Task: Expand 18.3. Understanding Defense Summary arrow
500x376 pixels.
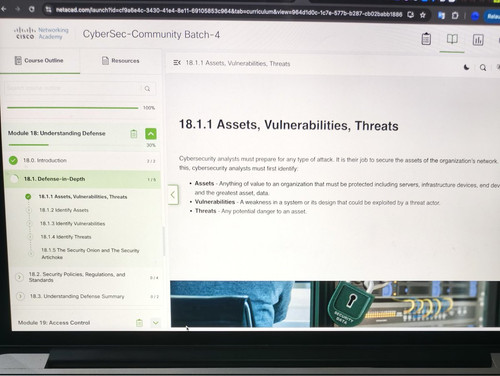Action: point(20,296)
